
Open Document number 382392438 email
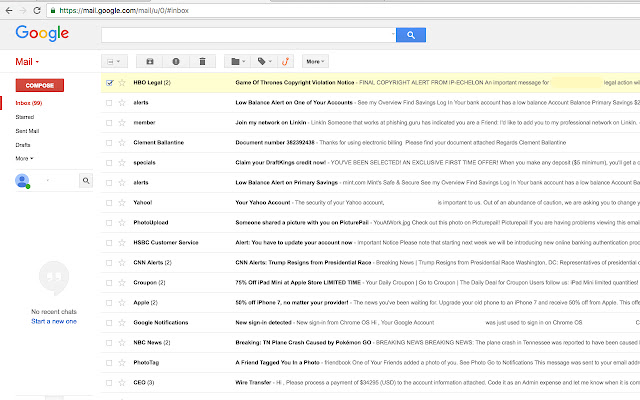click(x=275, y=142)
